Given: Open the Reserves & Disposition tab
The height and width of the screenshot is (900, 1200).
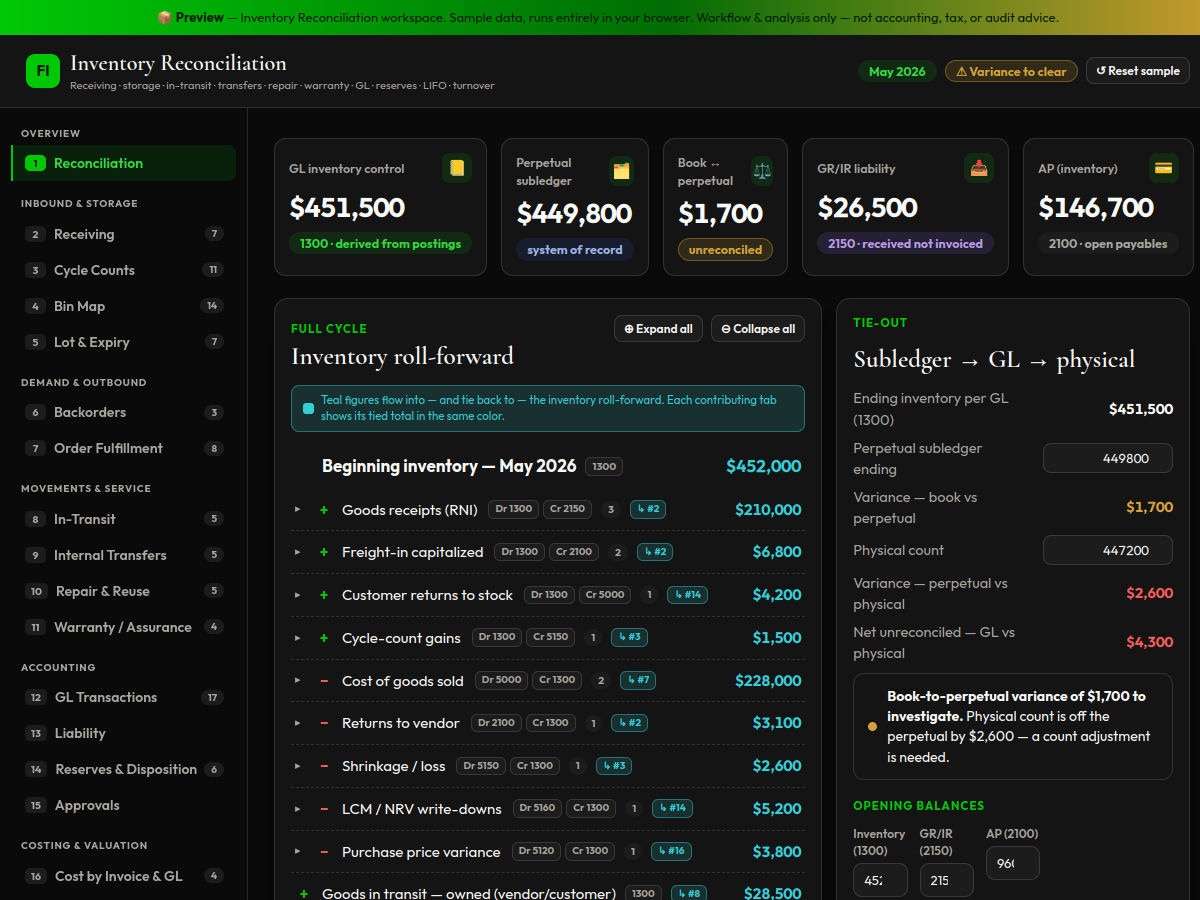Looking at the screenshot, I should [123, 769].
